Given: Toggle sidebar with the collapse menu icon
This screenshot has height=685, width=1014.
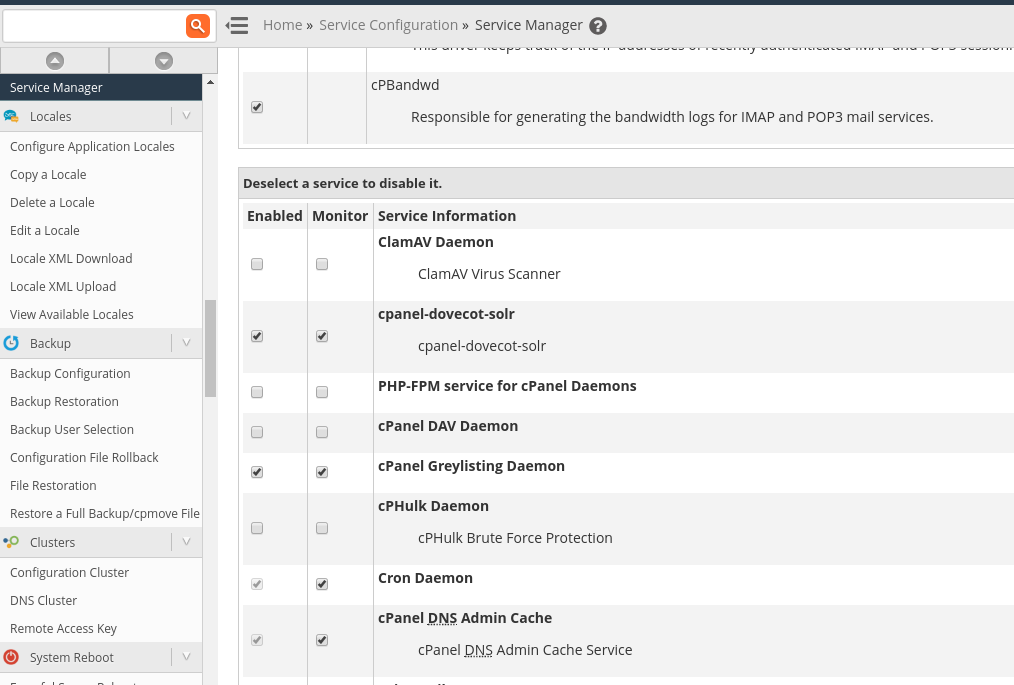Looking at the screenshot, I should [x=237, y=26].
